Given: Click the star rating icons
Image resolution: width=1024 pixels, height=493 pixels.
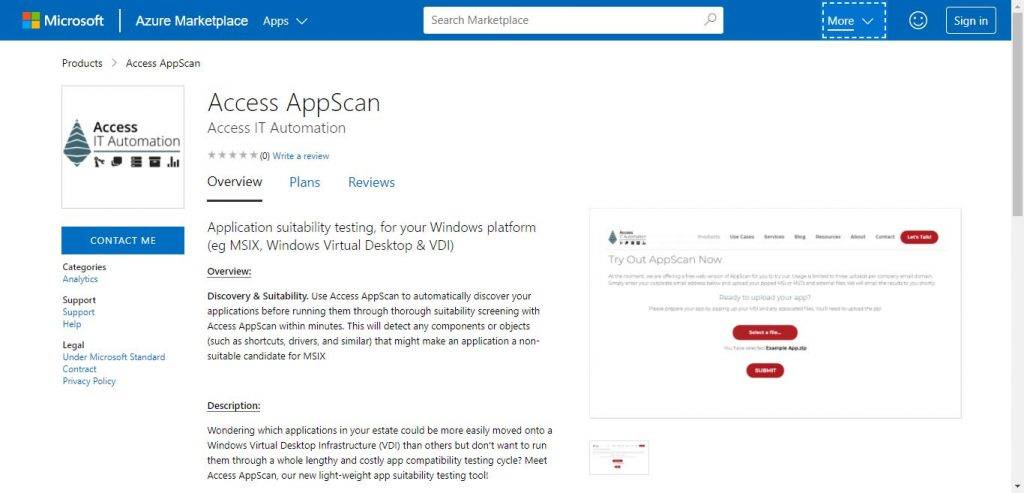Looking at the screenshot, I should (232, 155).
